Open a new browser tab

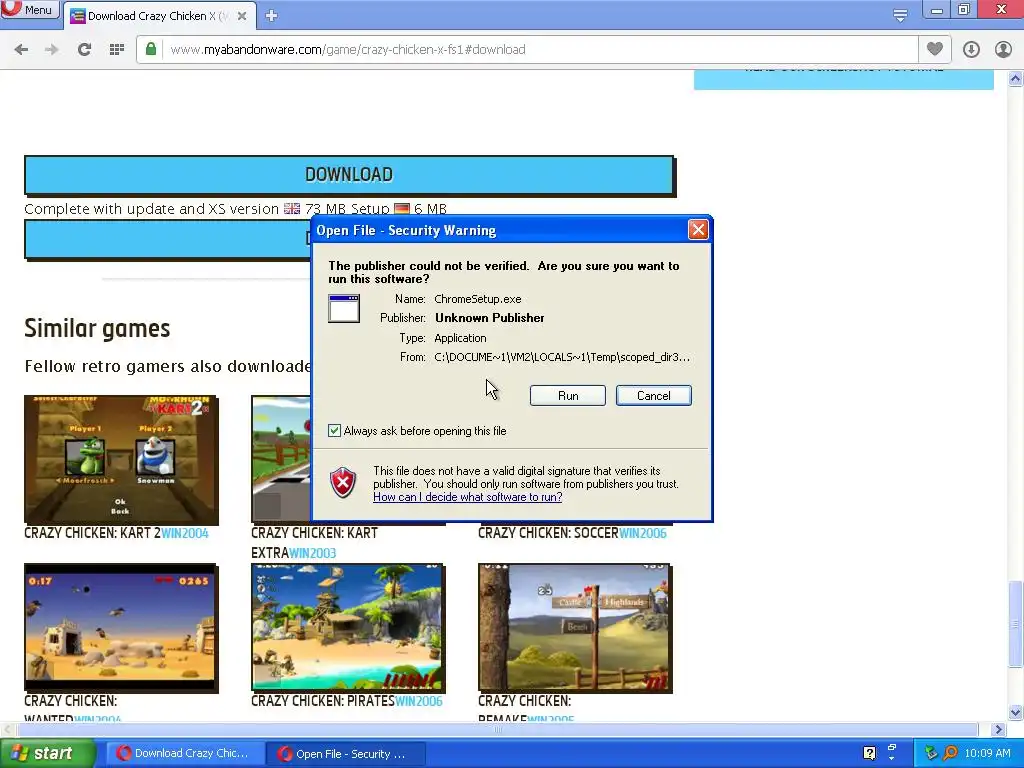click(x=272, y=16)
